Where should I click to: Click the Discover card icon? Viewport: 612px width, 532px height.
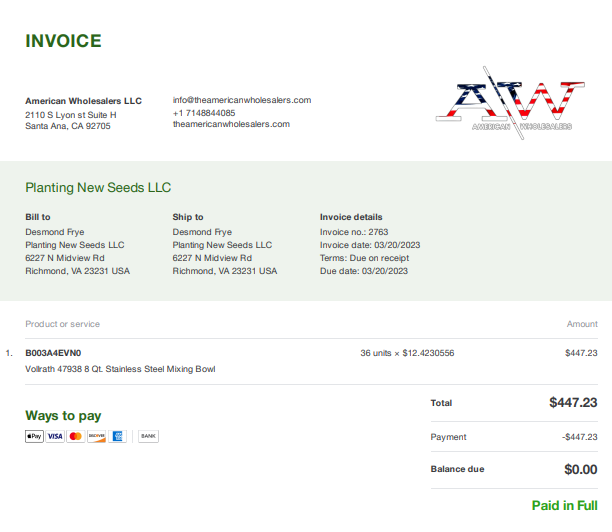[x=96, y=436]
